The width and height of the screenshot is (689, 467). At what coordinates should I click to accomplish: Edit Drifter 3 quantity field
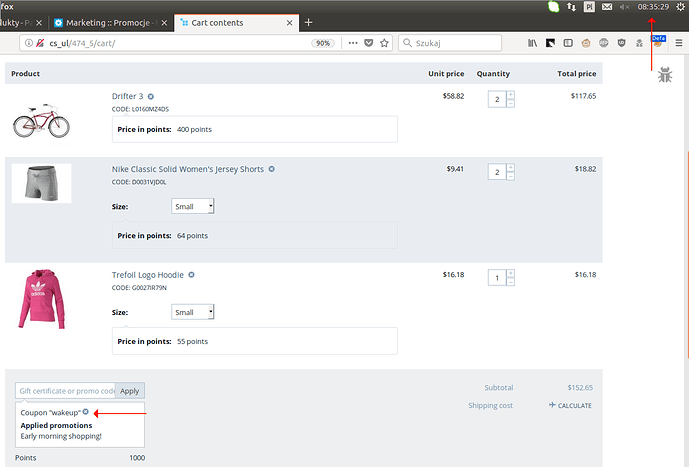tap(497, 99)
